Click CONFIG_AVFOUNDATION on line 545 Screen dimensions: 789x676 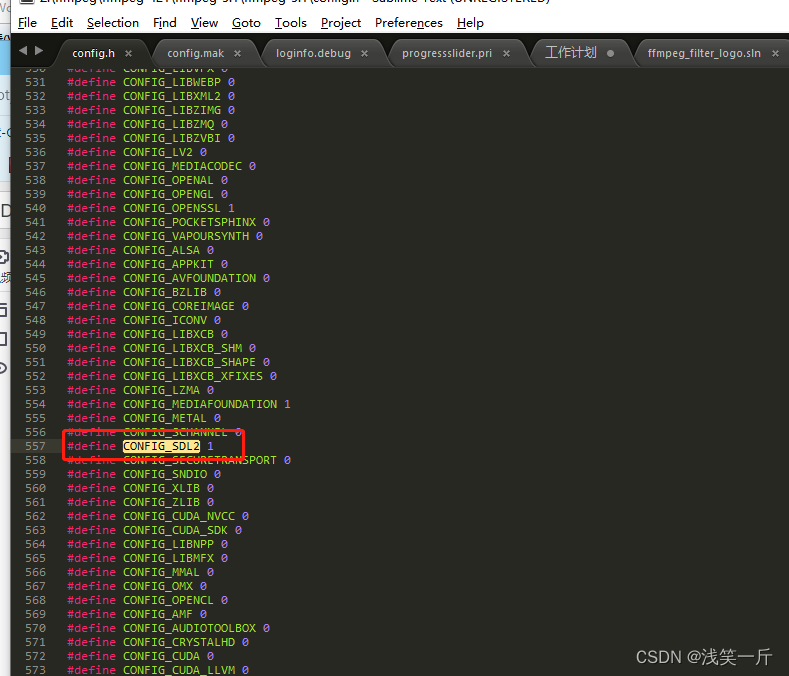189,278
